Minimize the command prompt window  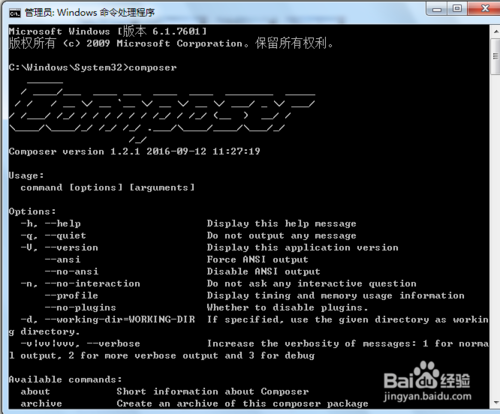tap(437, 9)
